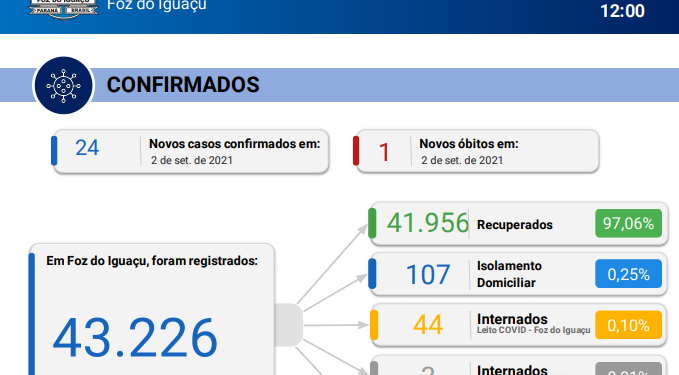This screenshot has height=375, width=679.
Task: Select 'Novos óbitos em:' label
Action: tap(469, 144)
